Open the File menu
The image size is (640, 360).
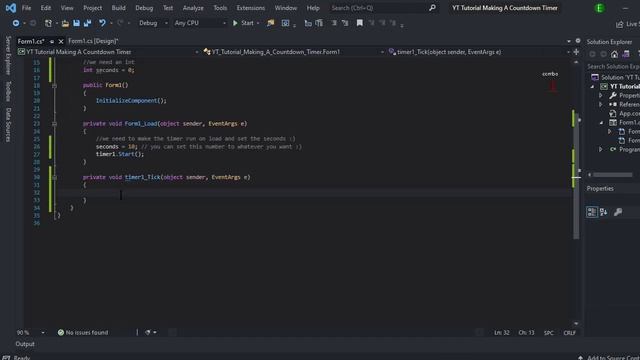[26, 8]
